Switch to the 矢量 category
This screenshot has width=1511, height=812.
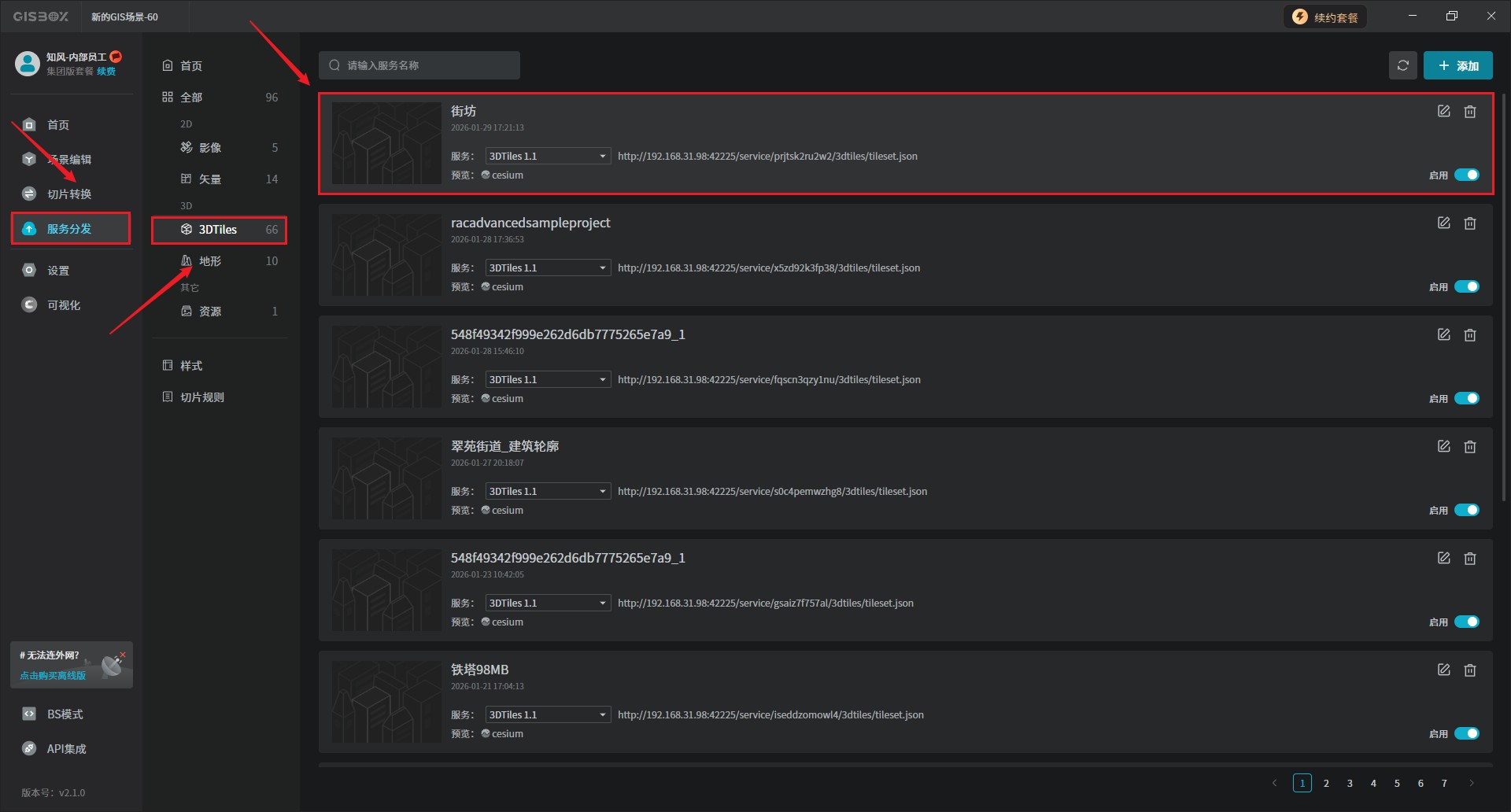tap(209, 179)
